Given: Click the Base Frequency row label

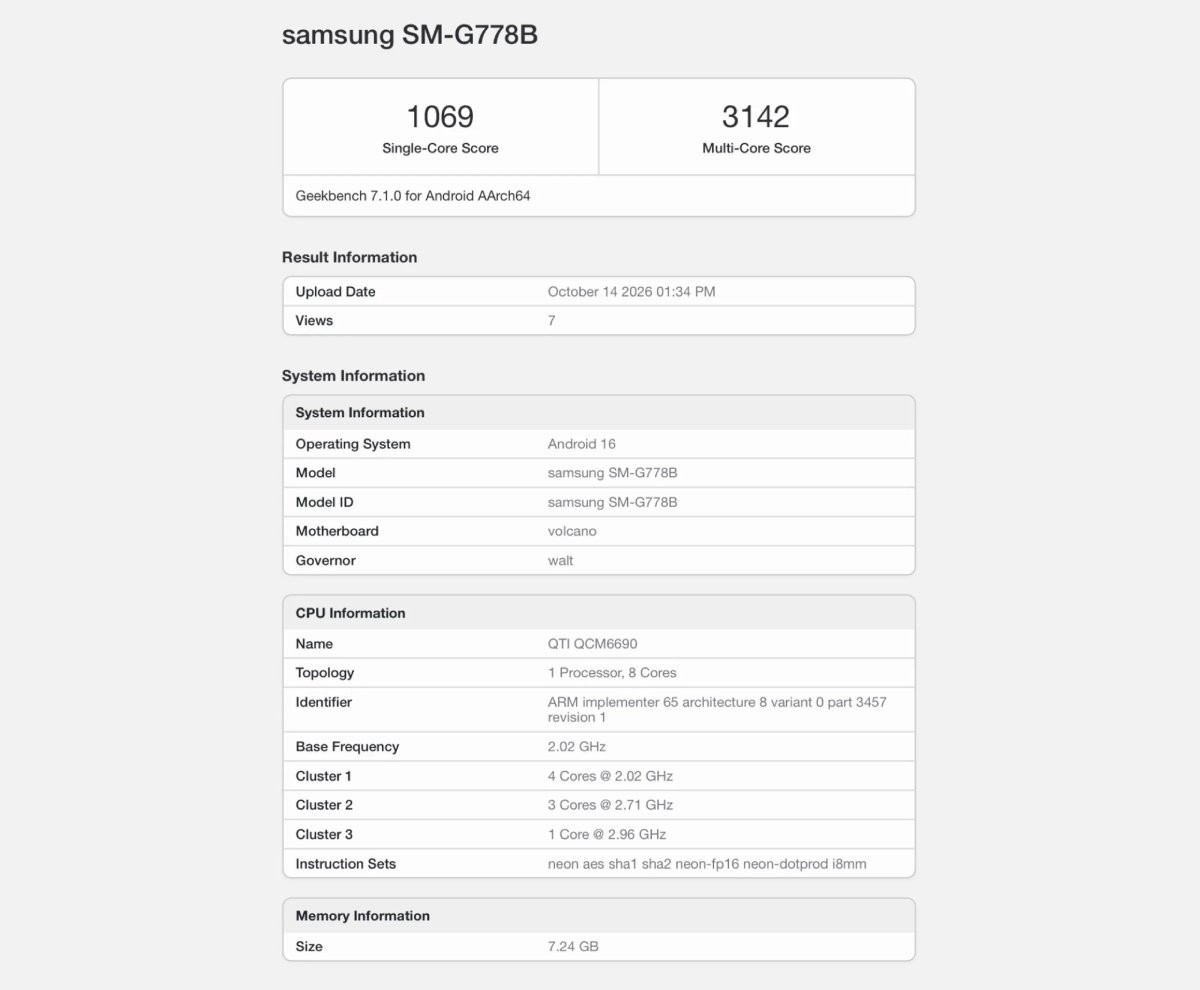Looking at the screenshot, I should [348, 747].
